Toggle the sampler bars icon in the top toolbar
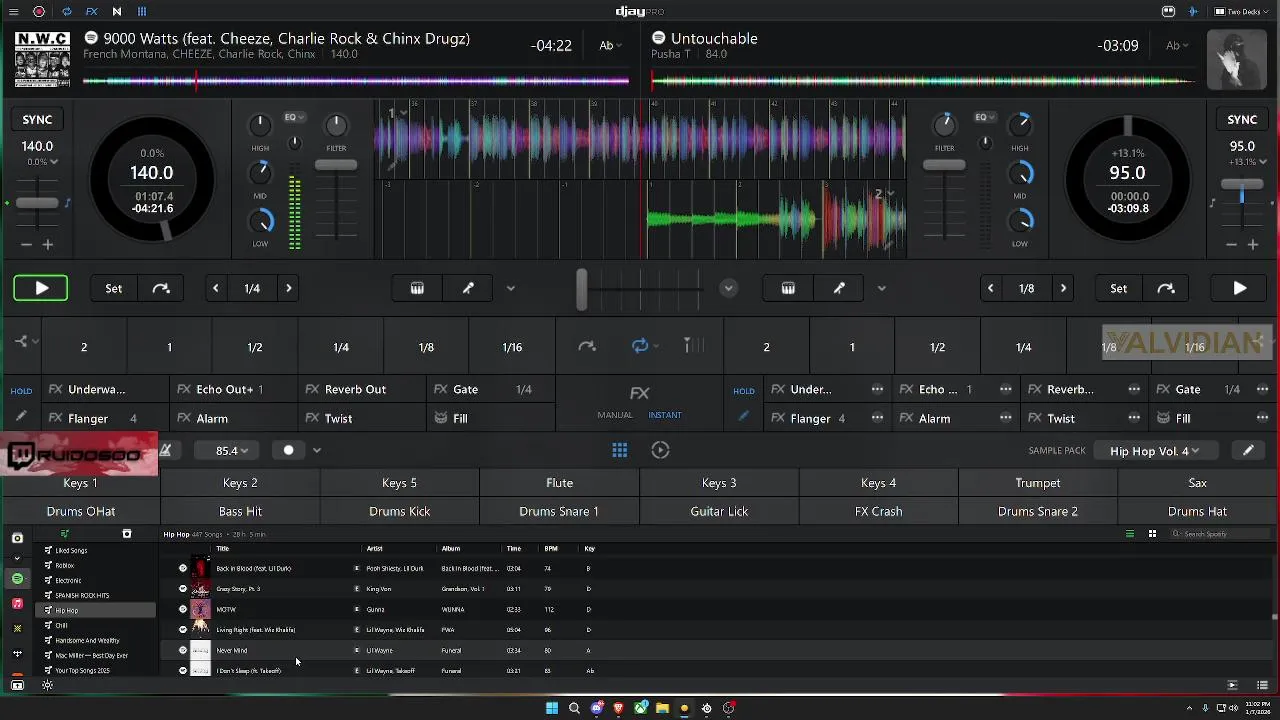The width and height of the screenshot is (1280, 720). (x=142, y=11)
